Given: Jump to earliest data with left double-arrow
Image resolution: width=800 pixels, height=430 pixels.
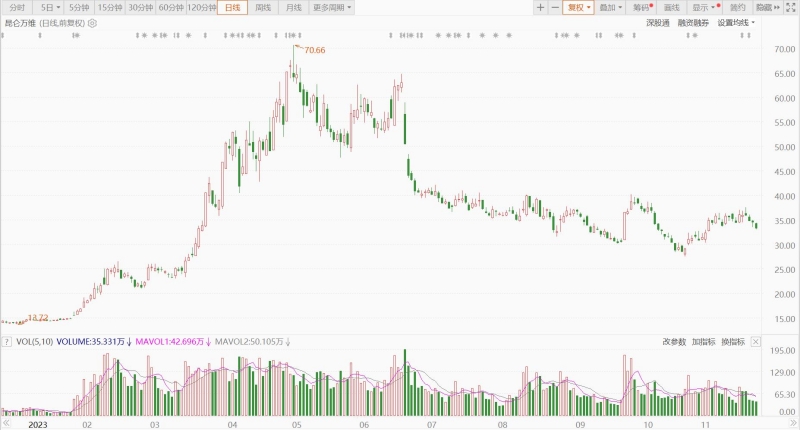Looking at the screenshot, I should click(6, 423).
